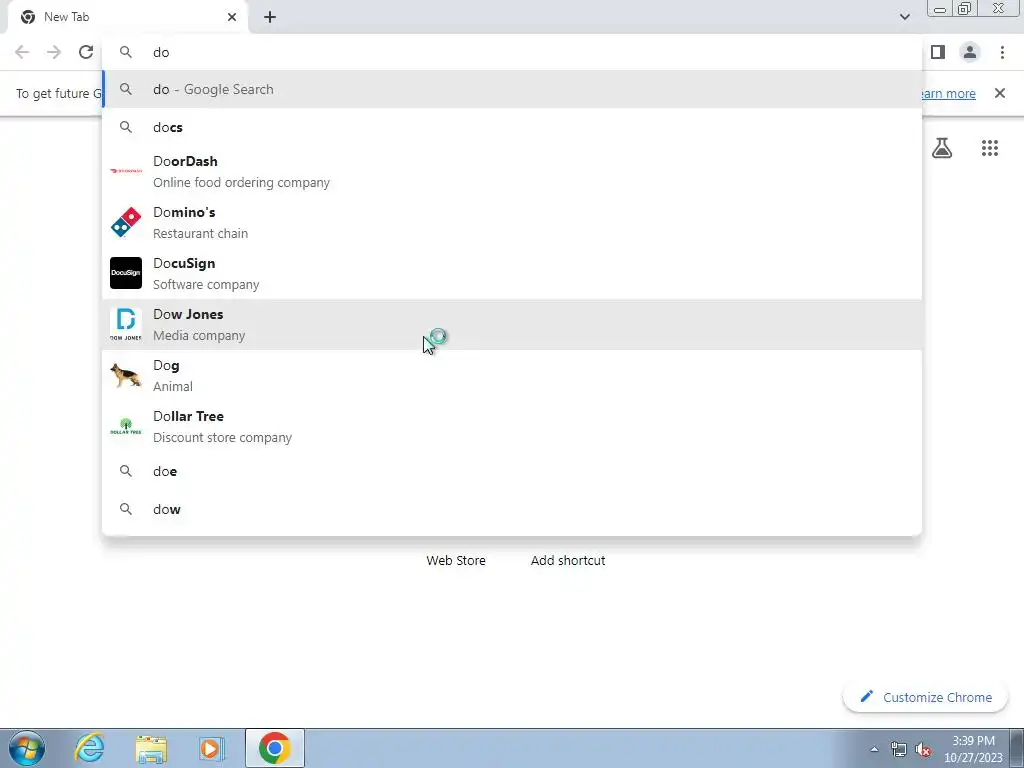Click the dog photo thumbnail
Screen dimensions: 1024x768
point(126,376)
